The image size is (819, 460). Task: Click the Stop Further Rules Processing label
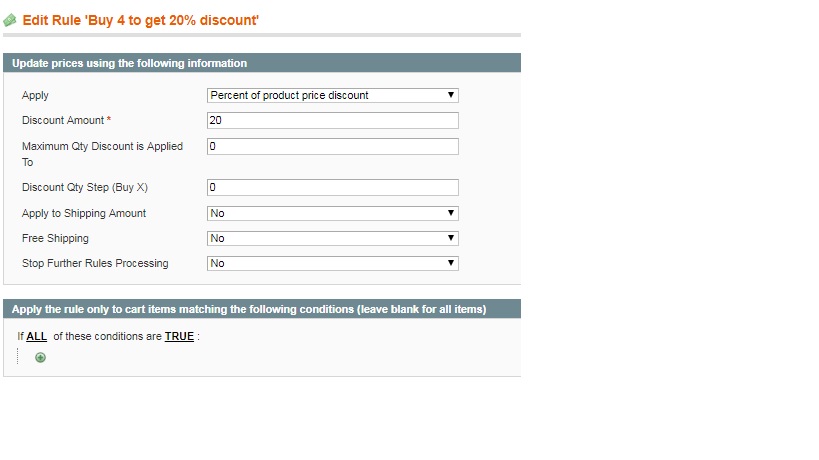click(x=95, y=264)
